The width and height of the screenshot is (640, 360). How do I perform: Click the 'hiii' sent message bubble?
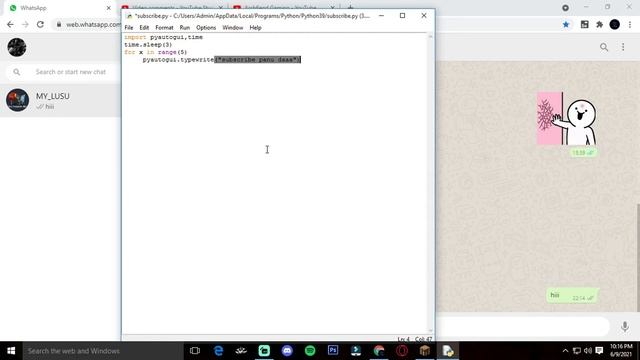pyautogui.click(x=571, y=296)
